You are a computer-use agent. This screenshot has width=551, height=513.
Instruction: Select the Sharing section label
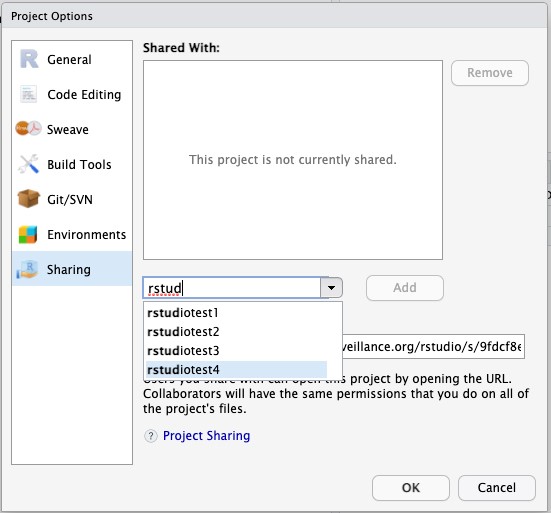pos(69,270)
